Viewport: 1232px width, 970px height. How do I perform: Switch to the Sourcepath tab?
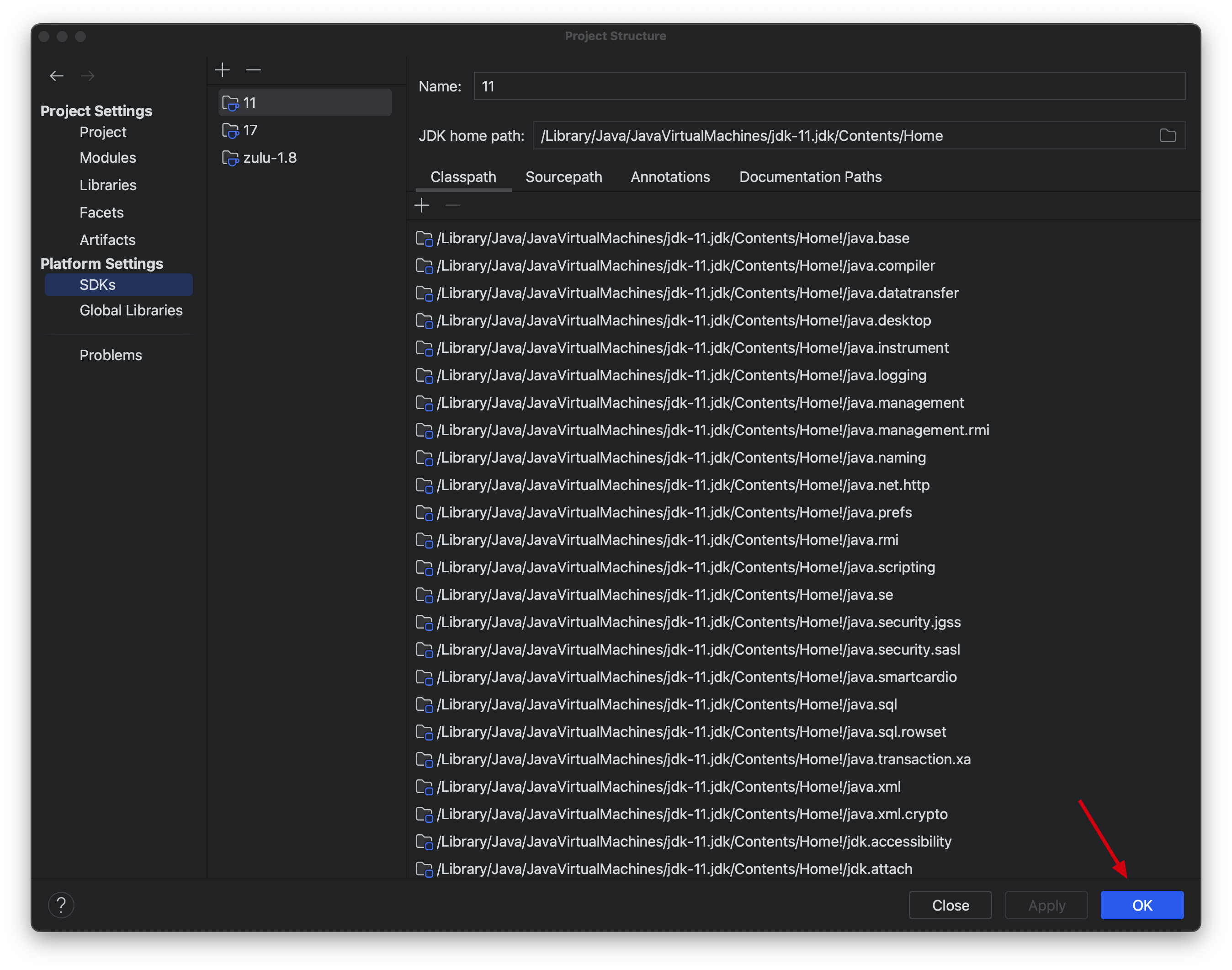pyautogui.click(x=564, y=176)
